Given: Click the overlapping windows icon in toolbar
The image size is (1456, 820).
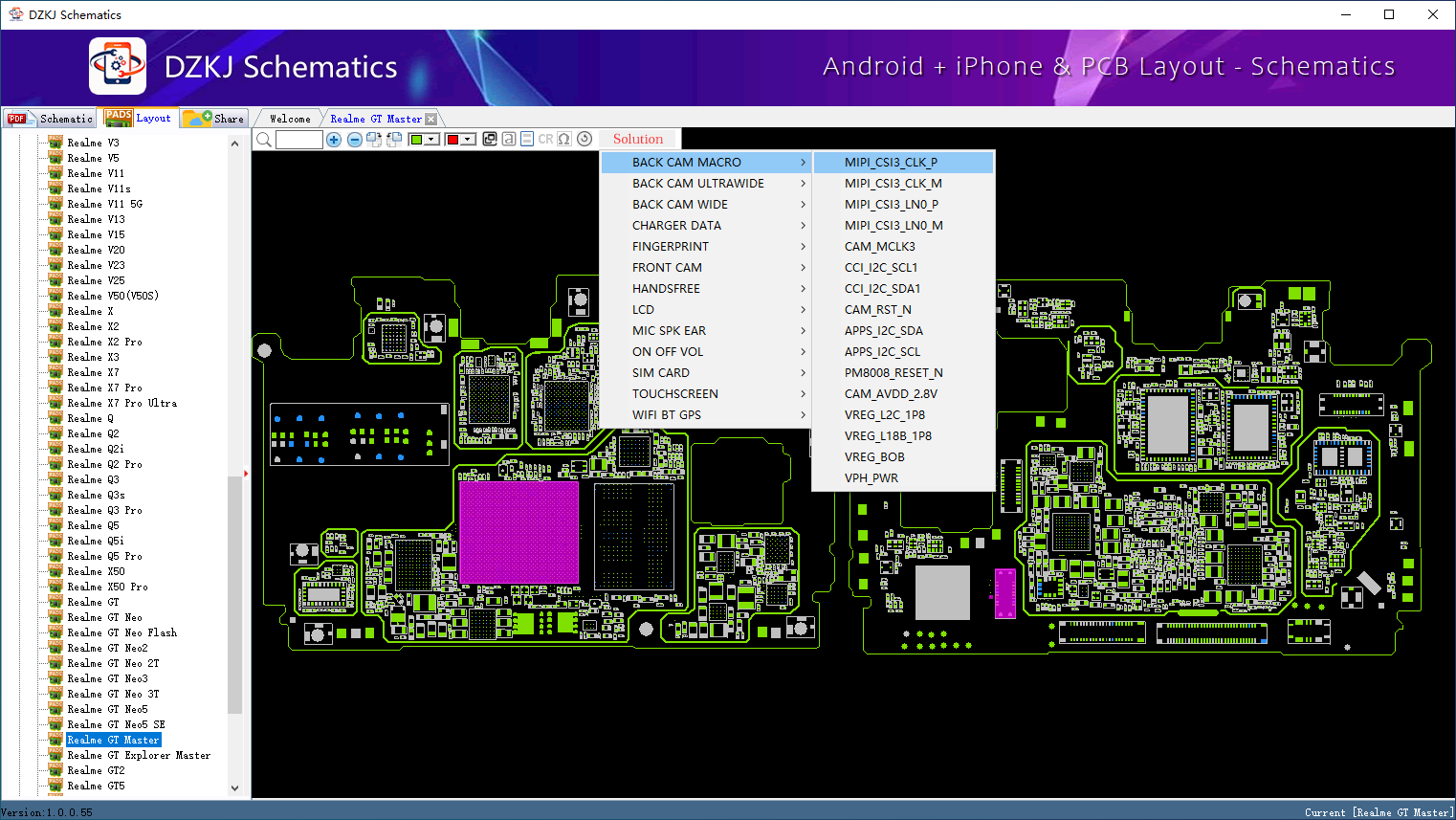Looking at the screenshot, I should tap(490, 139).
